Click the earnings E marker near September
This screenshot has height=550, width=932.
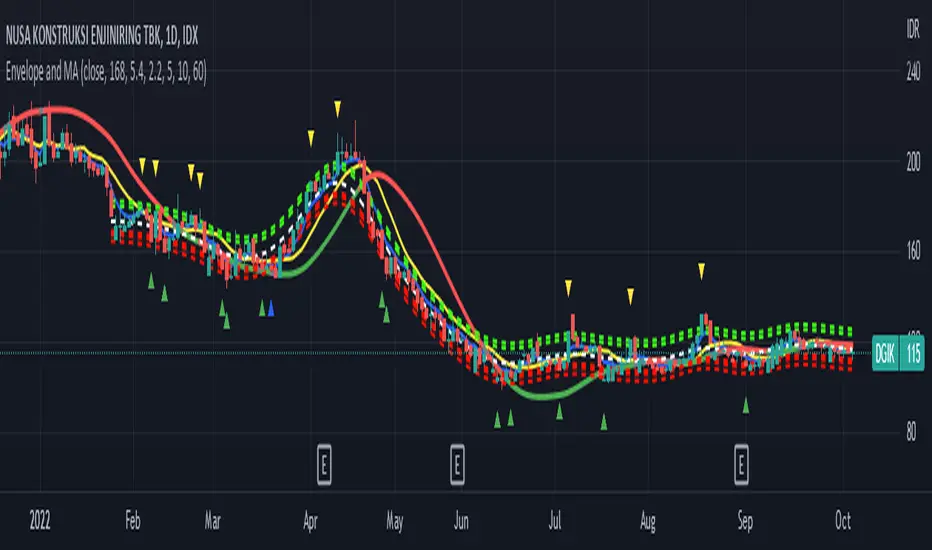pos(741,464)
